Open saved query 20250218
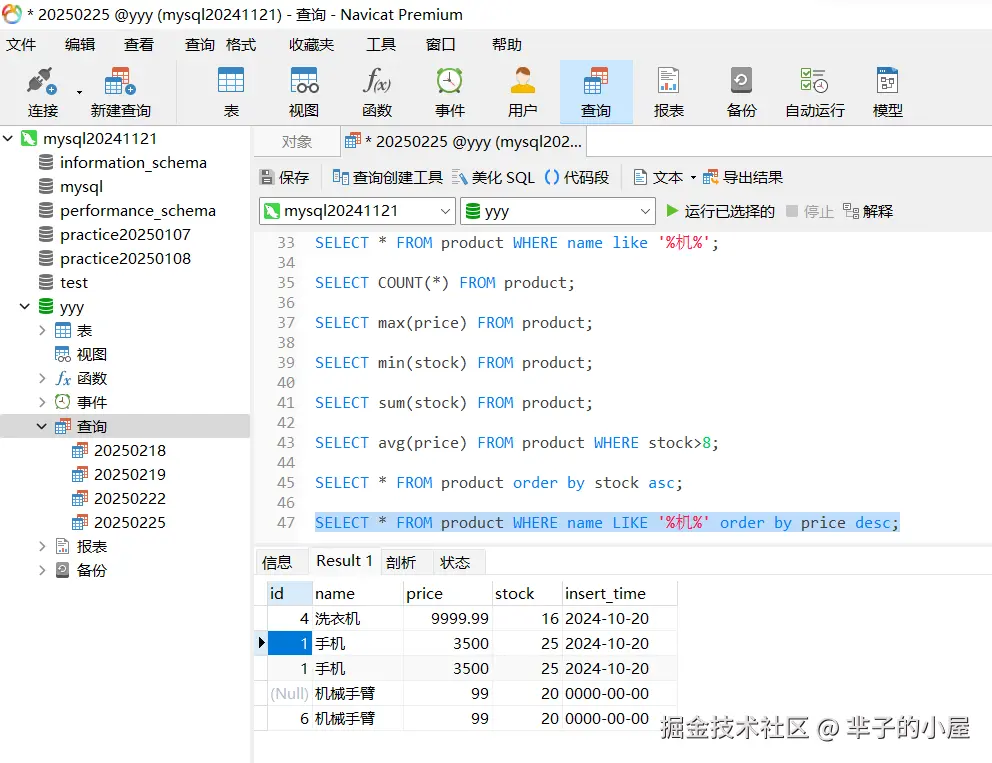The height and width of the screenshot is (763, 992). click(x=119, y=450)
